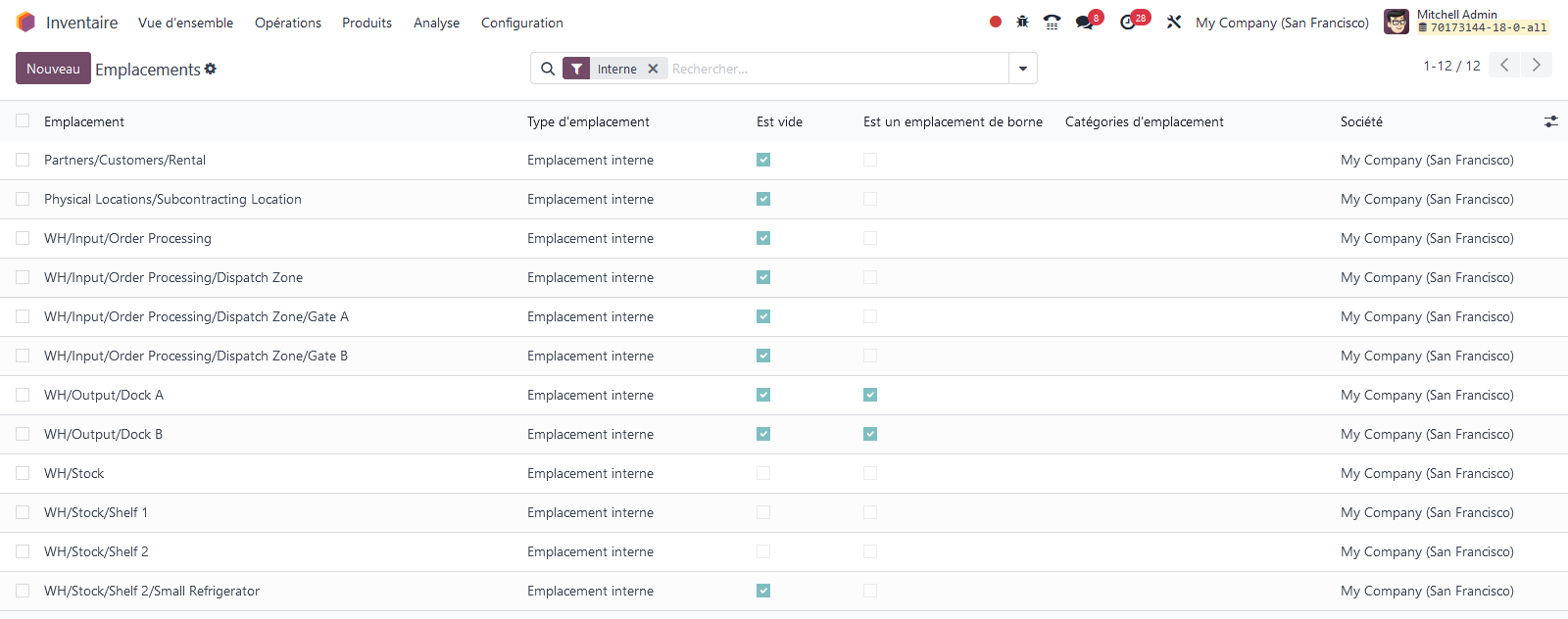
Task: Click the Nouveau button
Action: [x=53, y=69]
